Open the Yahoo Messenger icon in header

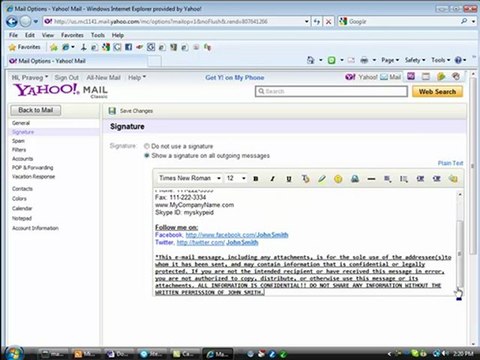point(411,77)
